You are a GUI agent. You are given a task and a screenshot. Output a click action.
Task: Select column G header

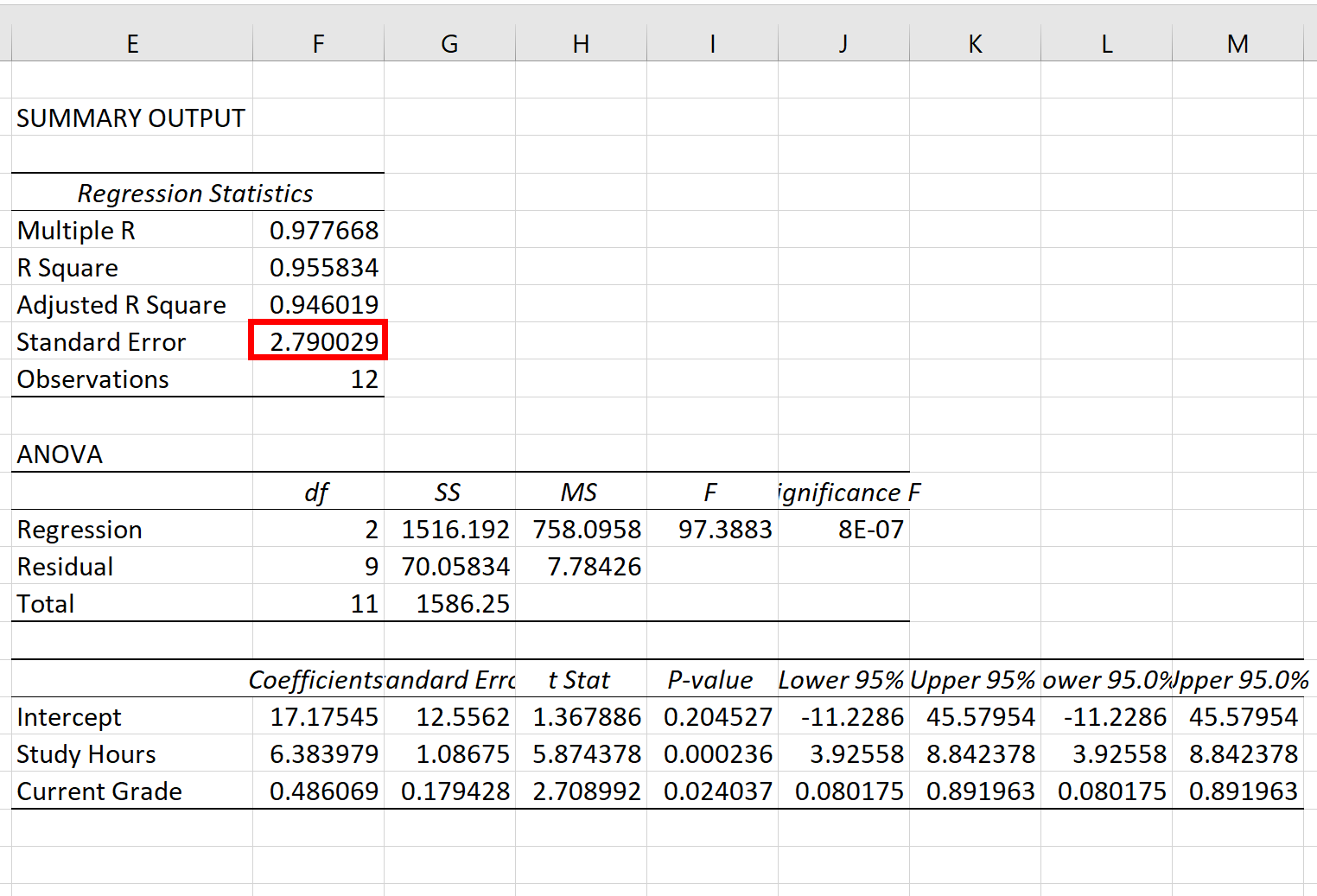click(x=449, y=43)
